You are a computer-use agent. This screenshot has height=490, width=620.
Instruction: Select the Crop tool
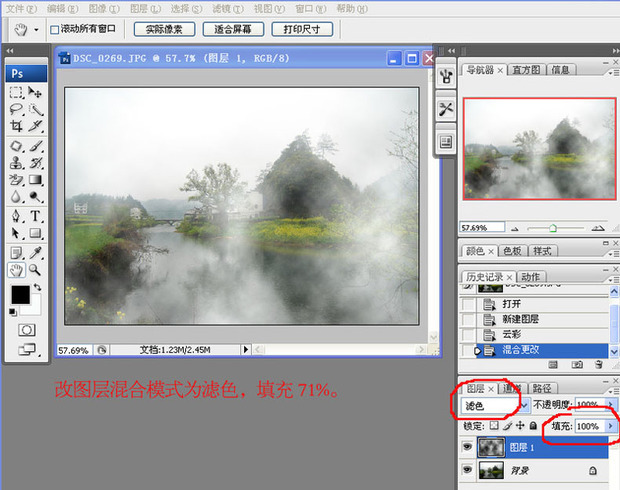coord(16,126)
